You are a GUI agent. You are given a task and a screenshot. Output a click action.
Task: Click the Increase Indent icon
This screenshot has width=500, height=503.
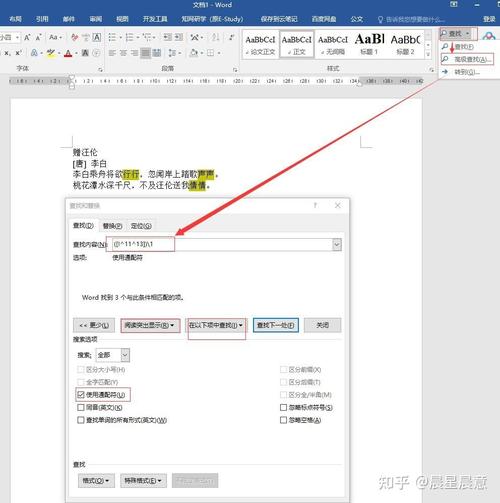pyautogui.click(x=179, y=37)
